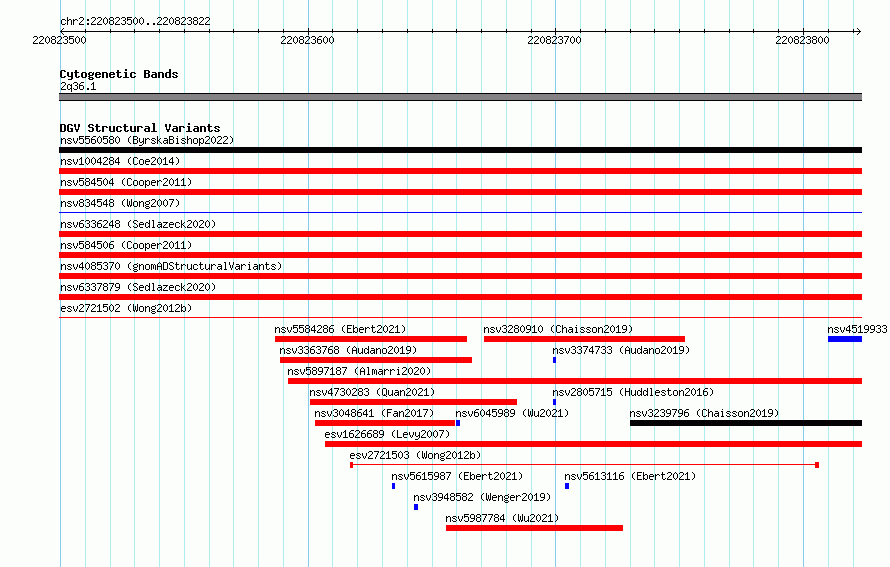Image resolution: width=890 pixels, height=567 pixels.
Task: Open the nsv5897187 (Almarri2020) label
Action: pyautogui.click(x=359, y=371)
